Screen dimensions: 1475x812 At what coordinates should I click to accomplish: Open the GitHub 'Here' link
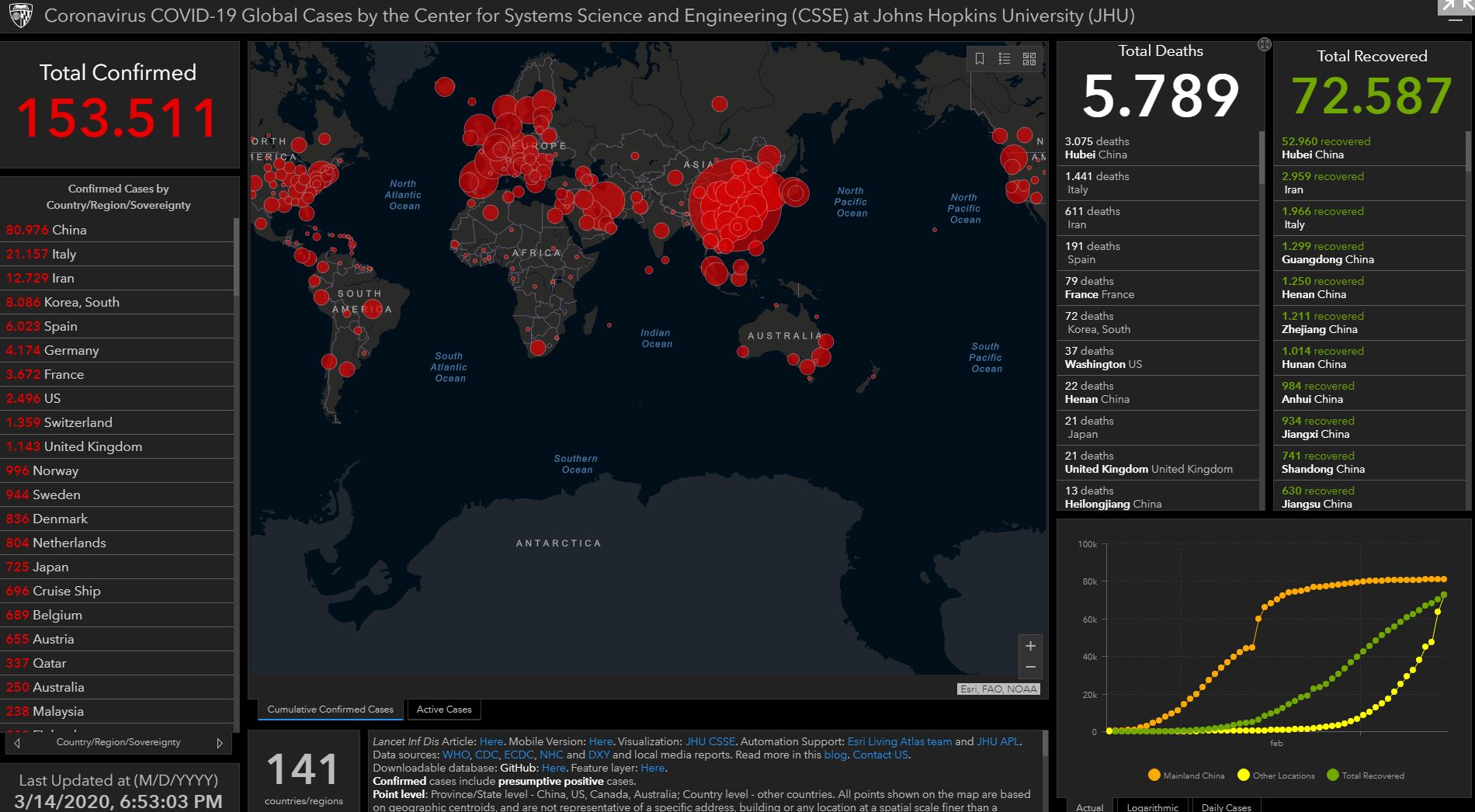554,768
